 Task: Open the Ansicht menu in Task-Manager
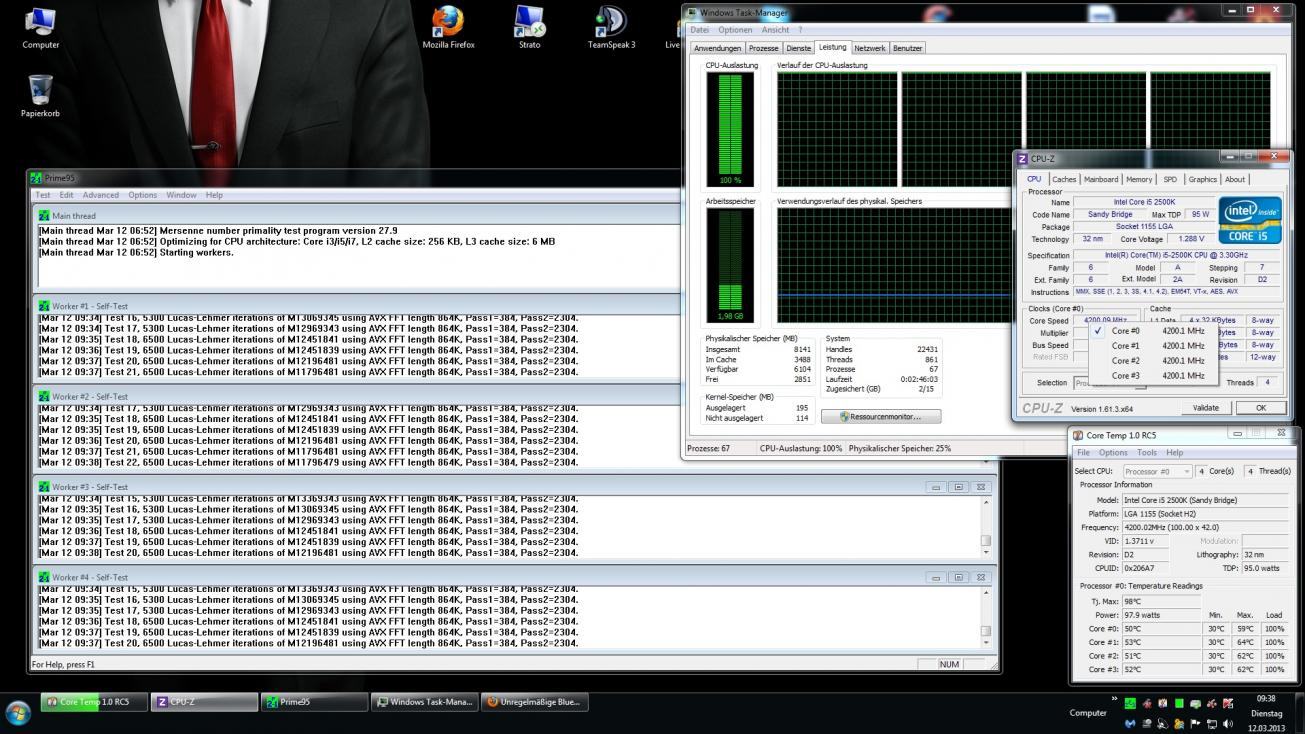tap(775, 30)
